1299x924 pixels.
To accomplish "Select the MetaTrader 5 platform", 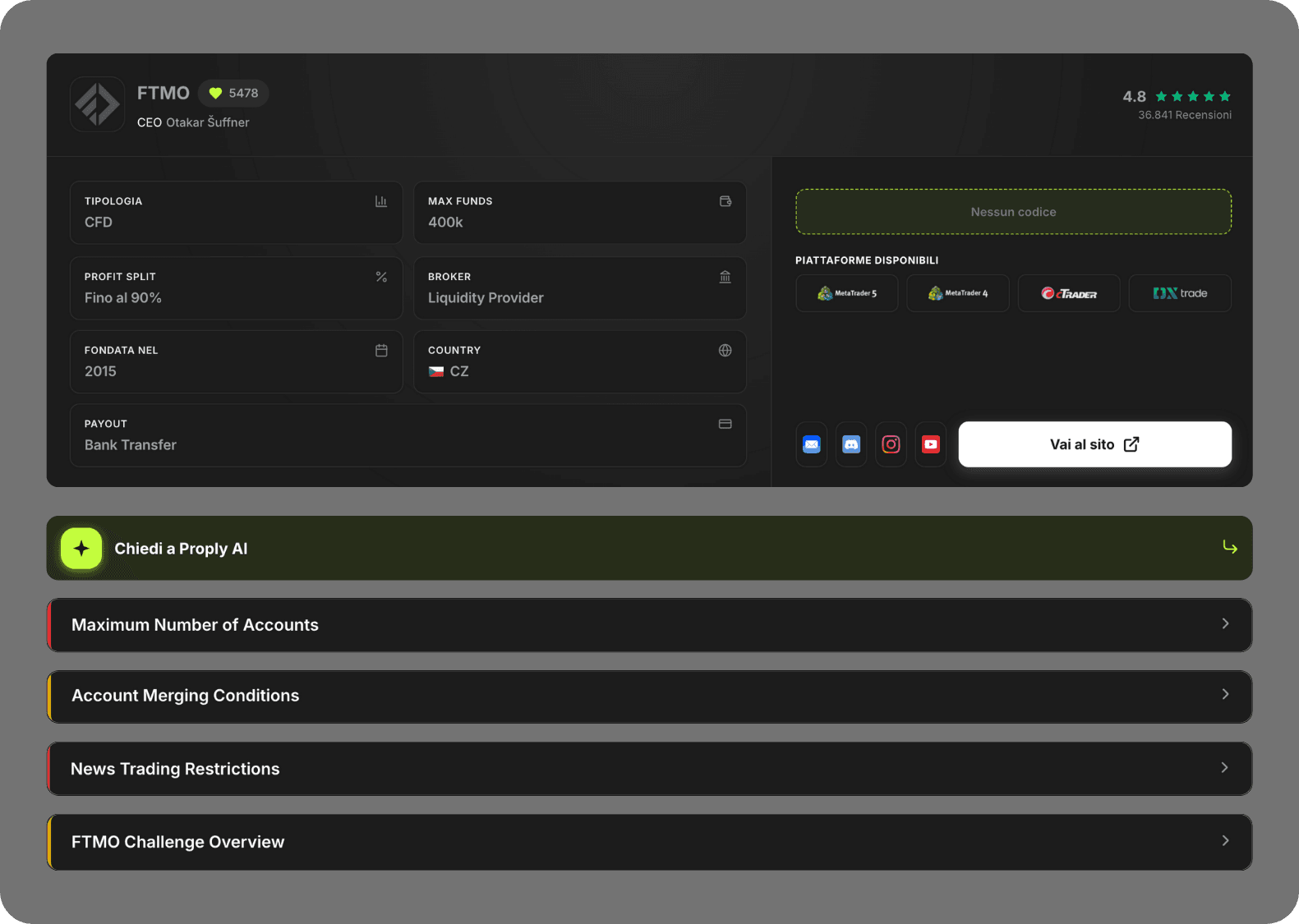I will (847, 293).
